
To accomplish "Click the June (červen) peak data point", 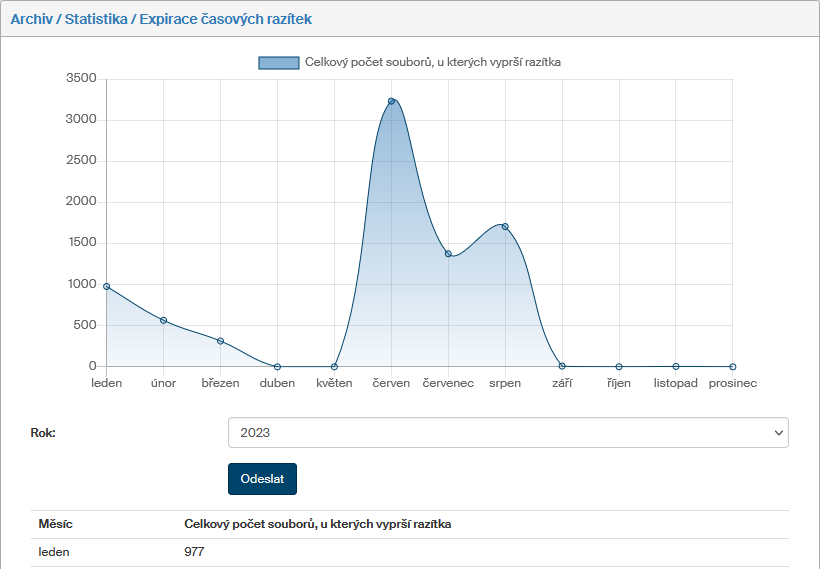I will coord(391,101).
